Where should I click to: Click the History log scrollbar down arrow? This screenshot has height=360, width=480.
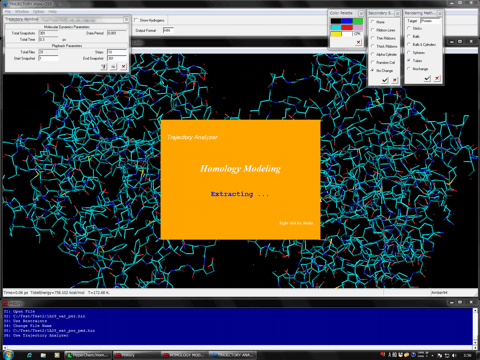(x=475, y=342)
